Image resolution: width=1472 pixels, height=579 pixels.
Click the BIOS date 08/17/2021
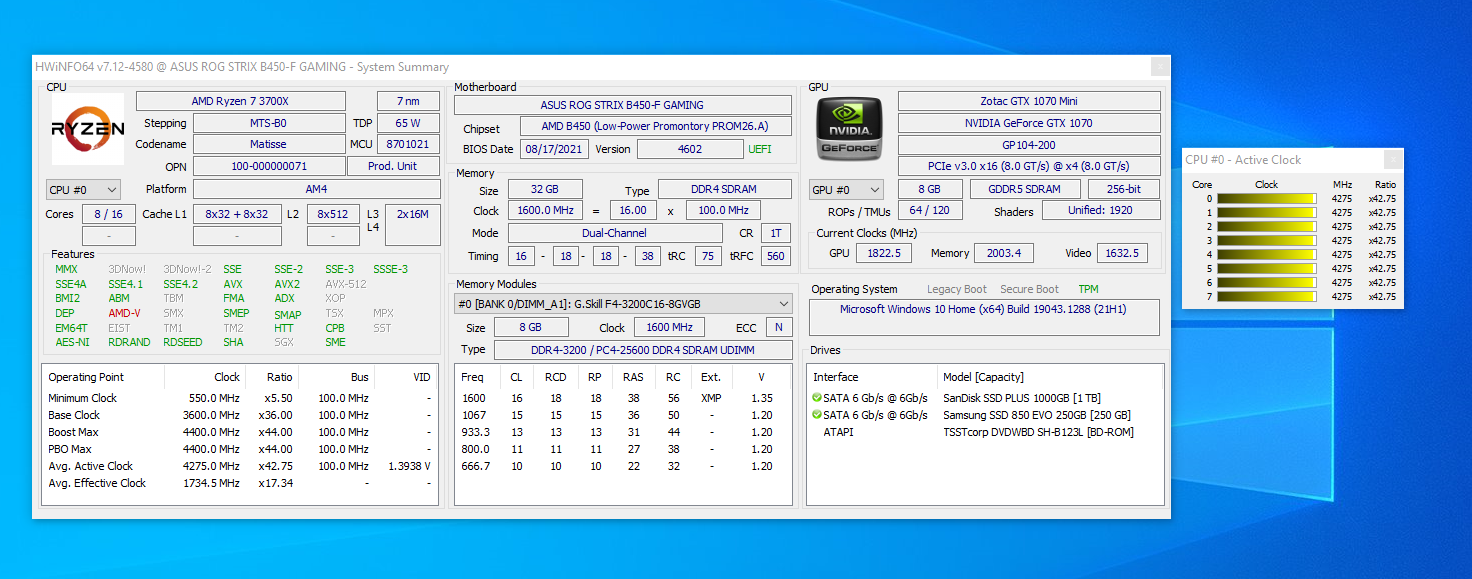point(554,149)
